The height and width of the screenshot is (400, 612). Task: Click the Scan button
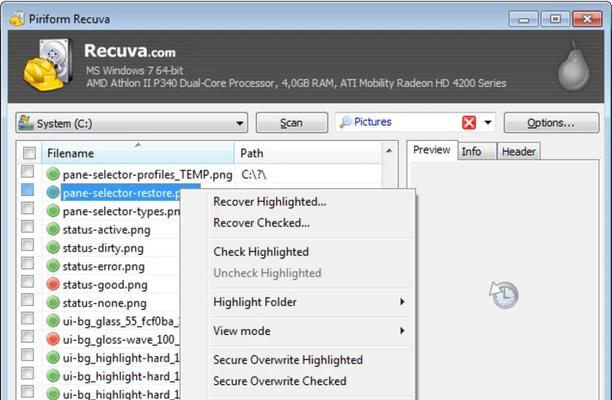[x=292, y=123]
